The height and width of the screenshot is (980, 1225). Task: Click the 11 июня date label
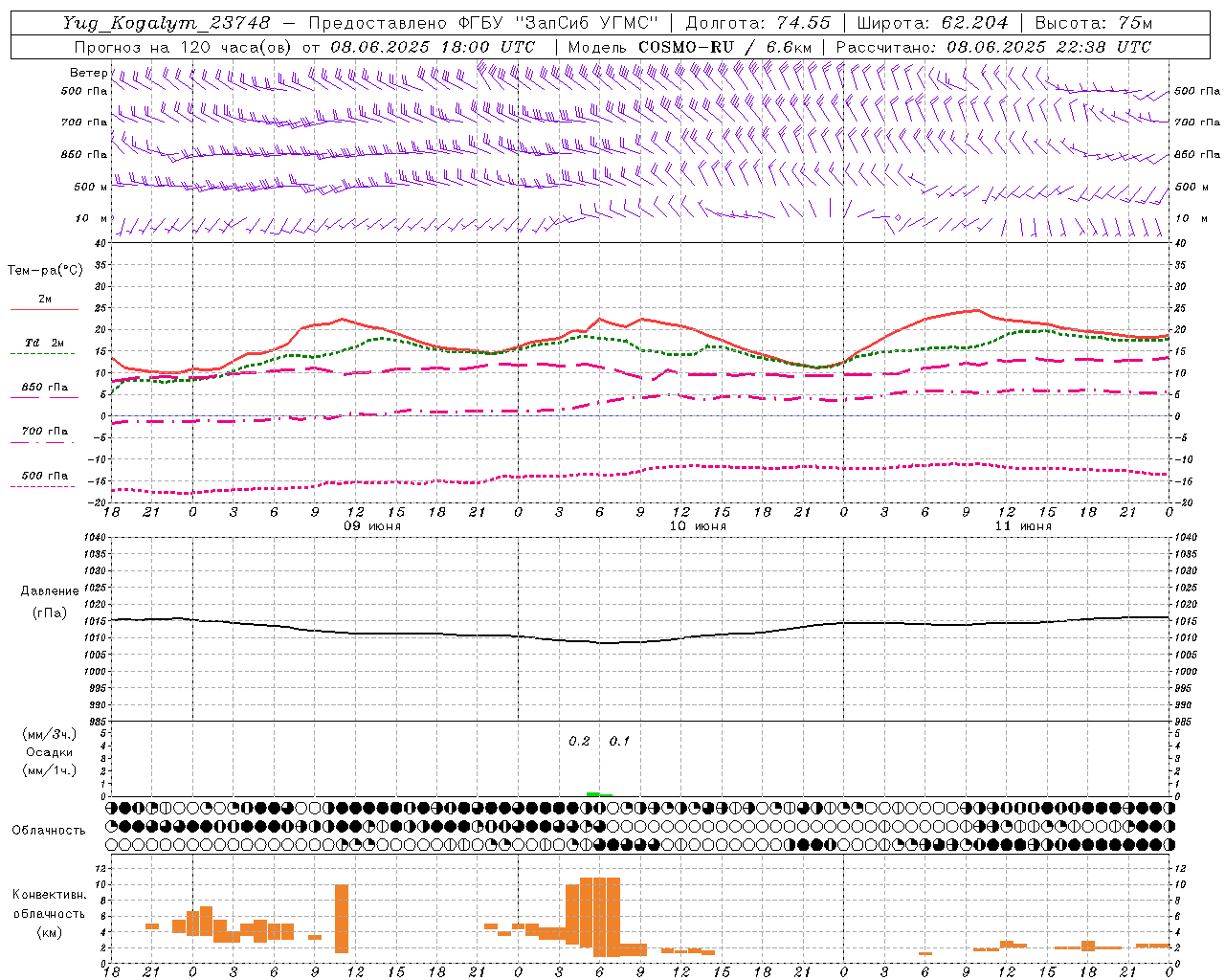(x=1023, y=526)
